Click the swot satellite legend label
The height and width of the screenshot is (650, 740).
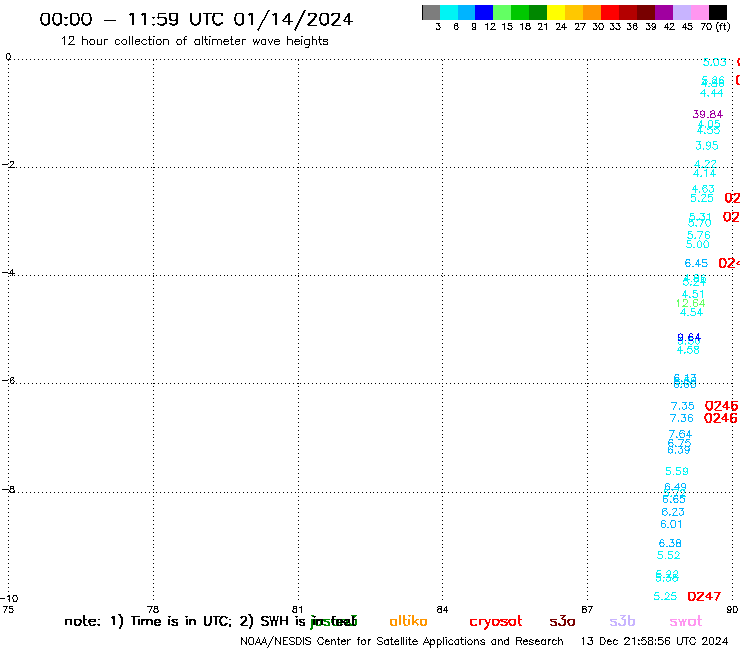point(686,621)
